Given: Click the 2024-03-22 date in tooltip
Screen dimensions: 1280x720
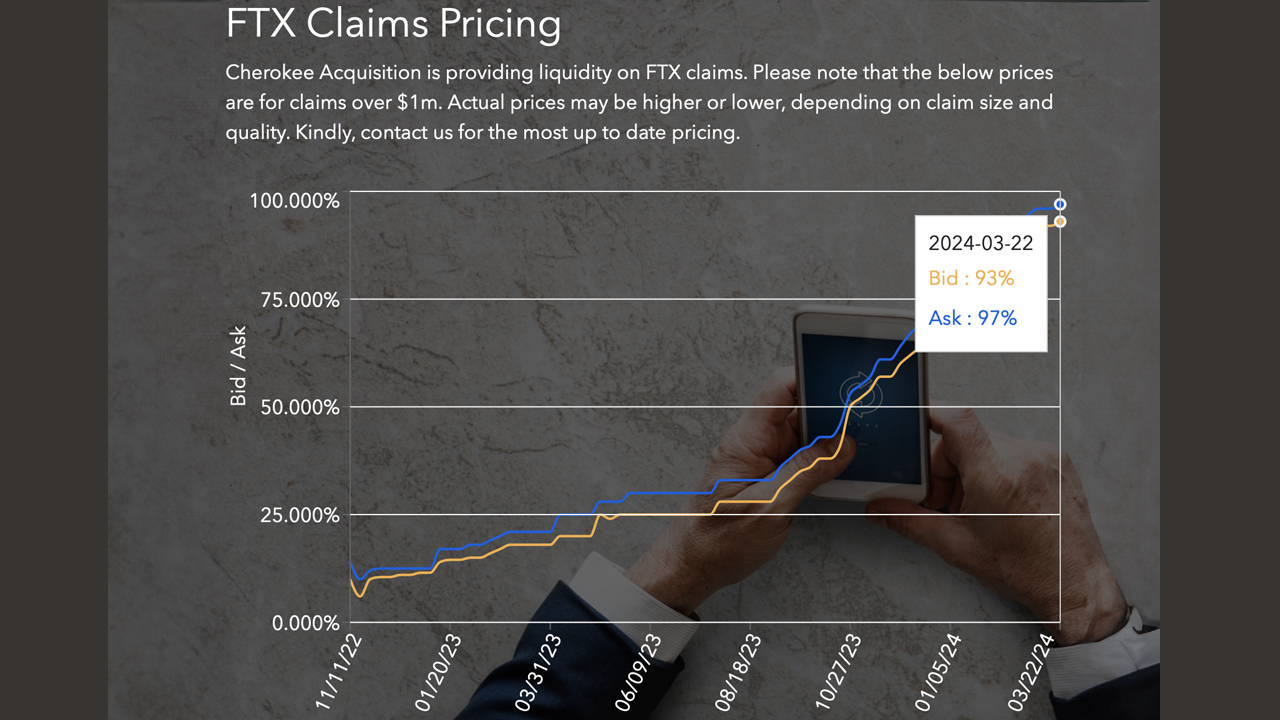Looking at the screenshot, I should pos(980,243).
